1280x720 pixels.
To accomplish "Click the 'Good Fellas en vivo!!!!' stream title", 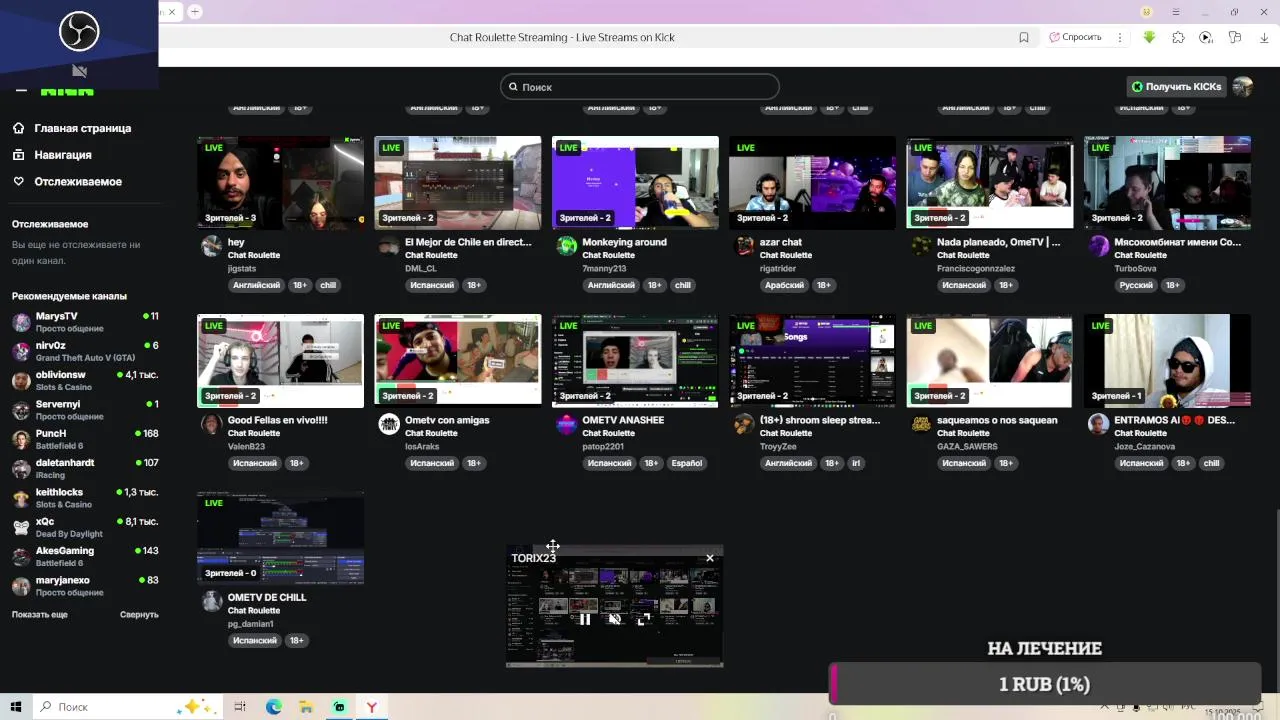I will (277, 420).
